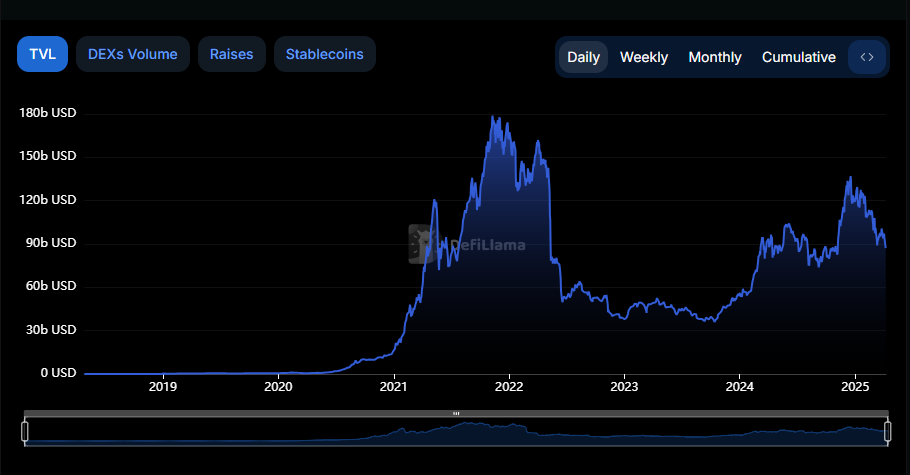The width and height of the screenshot is (910, 475).
Task: Click the 2019 x-axis label
Action: pyautogui.click(x=162, y=387)
